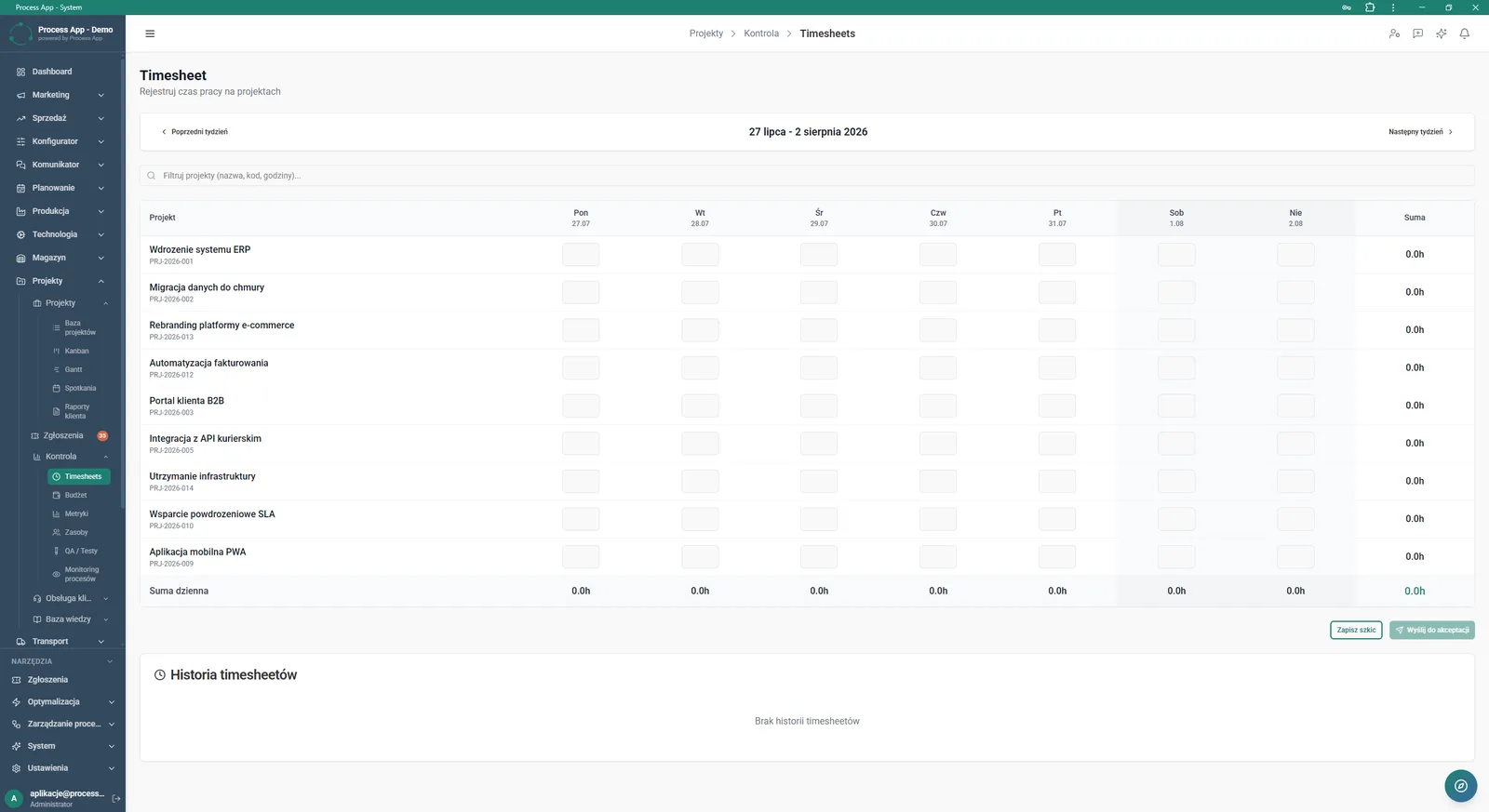This screenshot has width=1489, height=812.
Task: Open the chat messages icon in header
Action: click(1417, 33)
